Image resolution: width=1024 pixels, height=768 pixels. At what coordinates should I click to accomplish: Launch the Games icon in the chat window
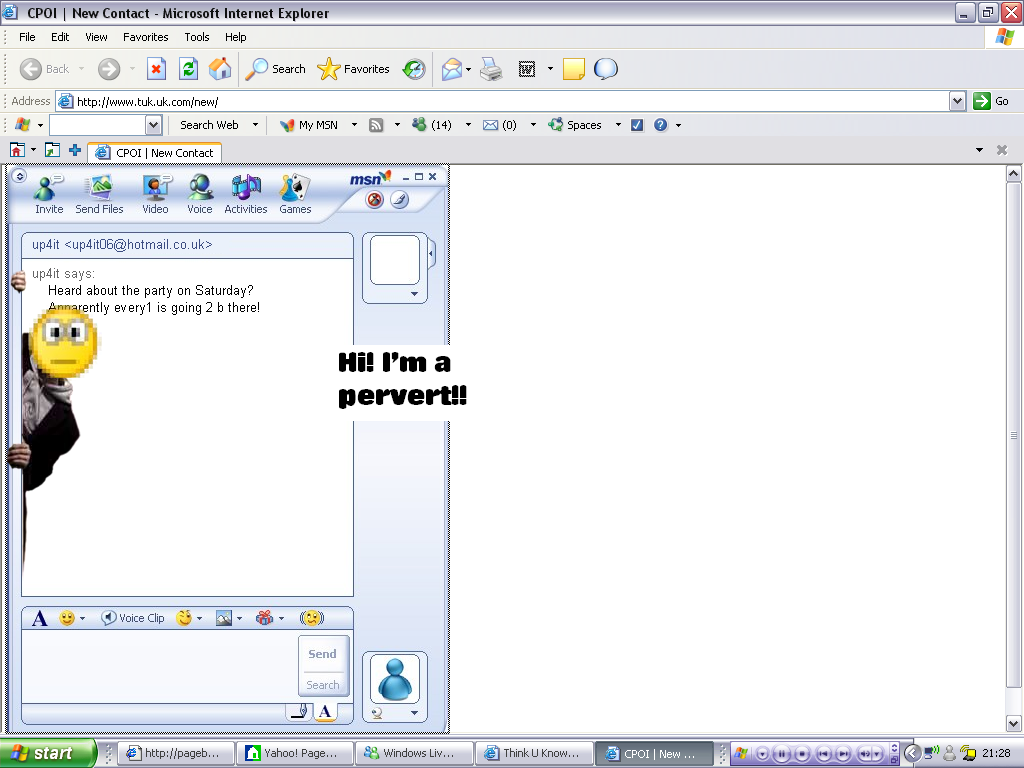[295, 194]
